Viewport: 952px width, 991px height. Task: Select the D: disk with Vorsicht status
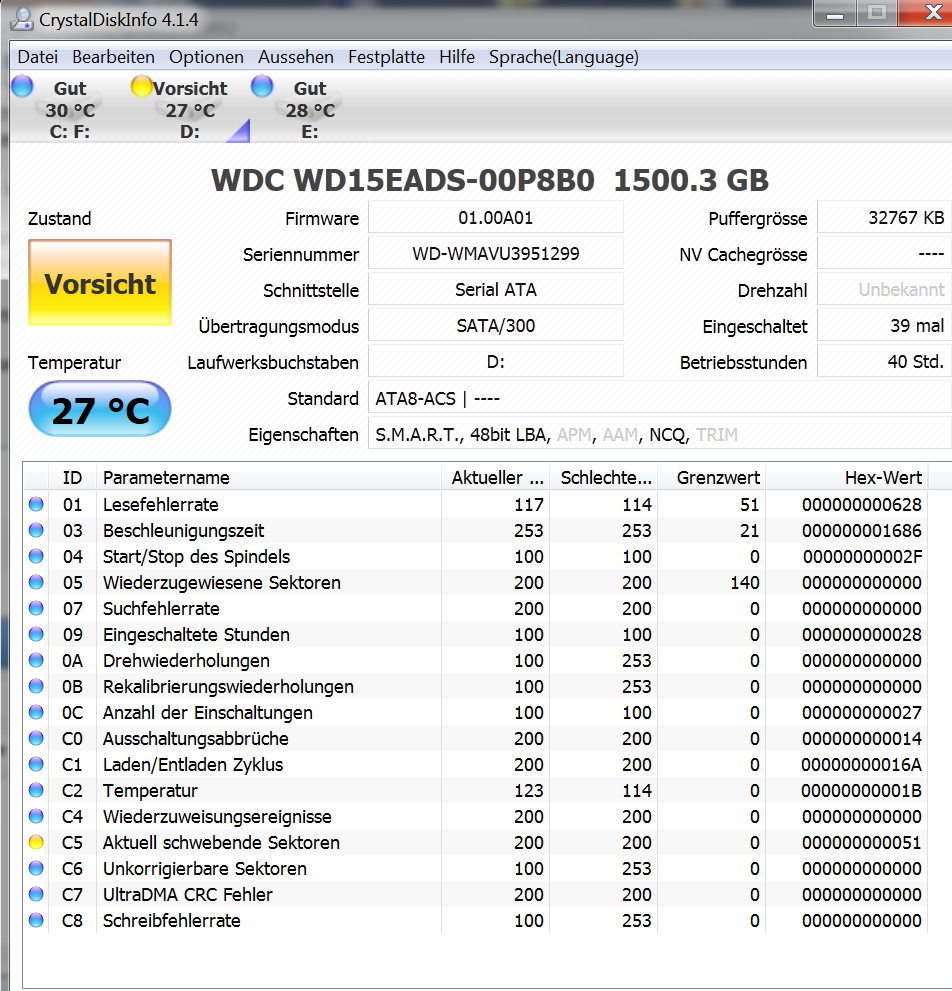190,109
